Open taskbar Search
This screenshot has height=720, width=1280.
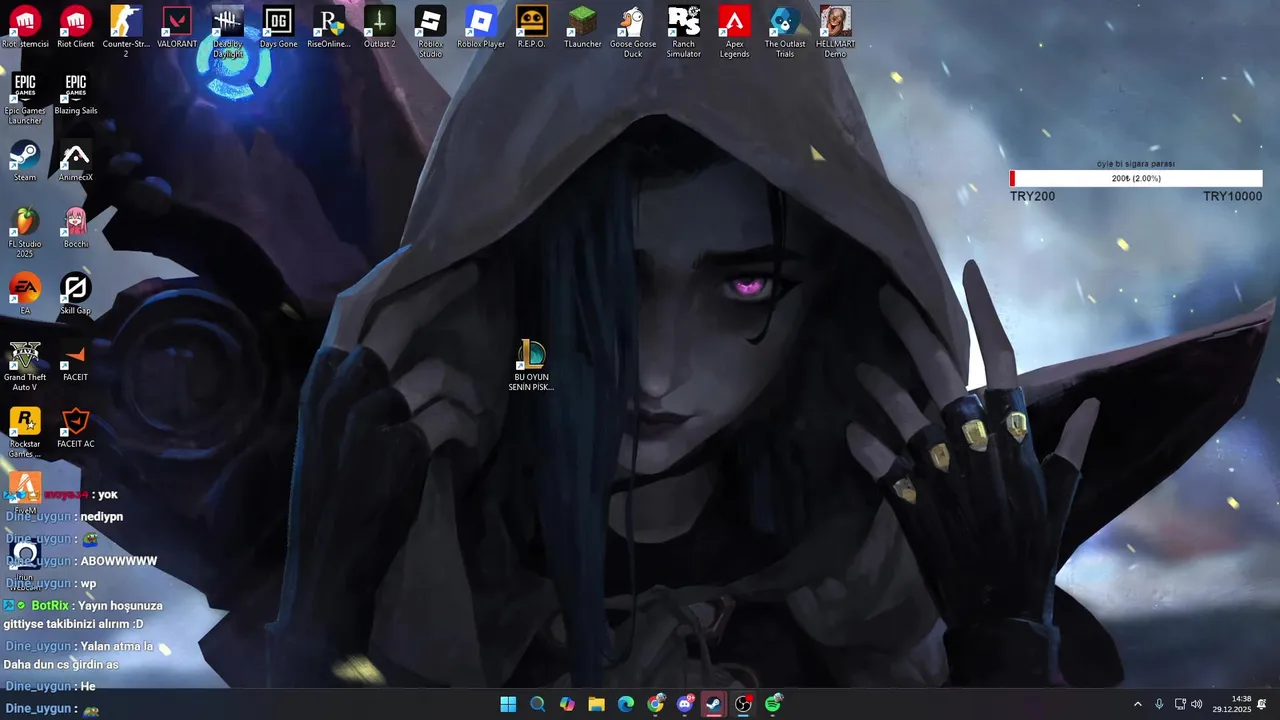click(537, 704)
